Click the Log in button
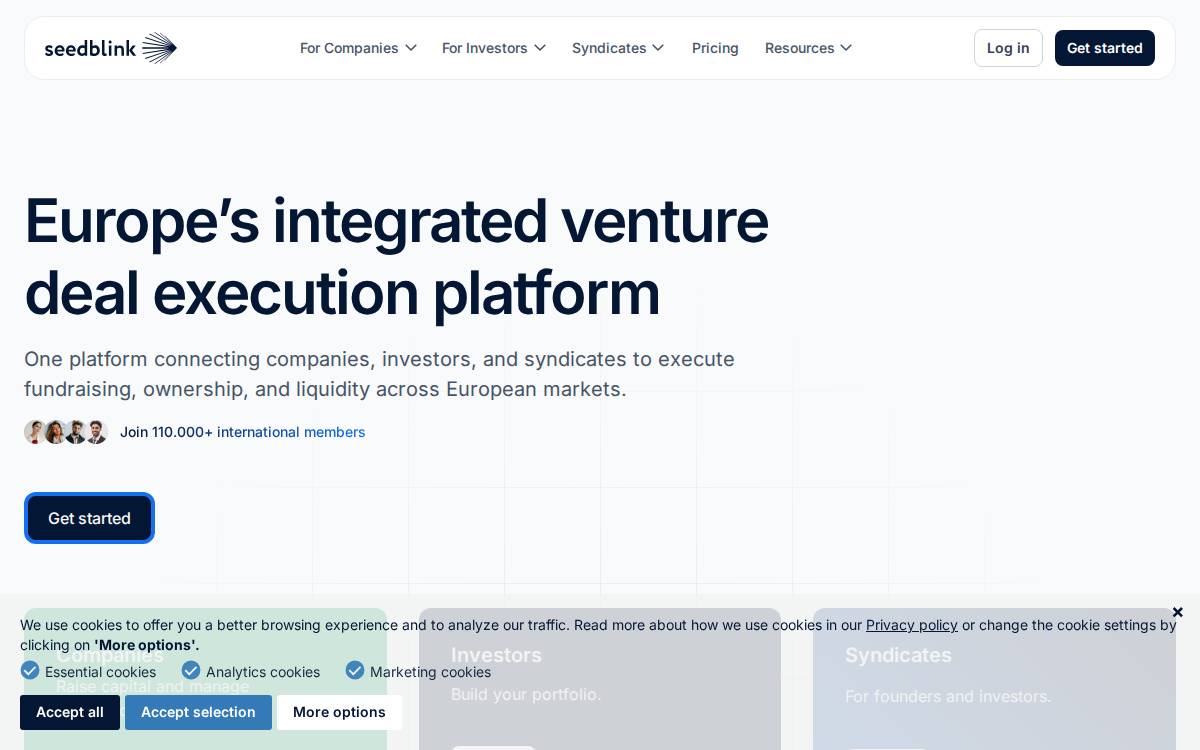 [x=1008, y=48]
